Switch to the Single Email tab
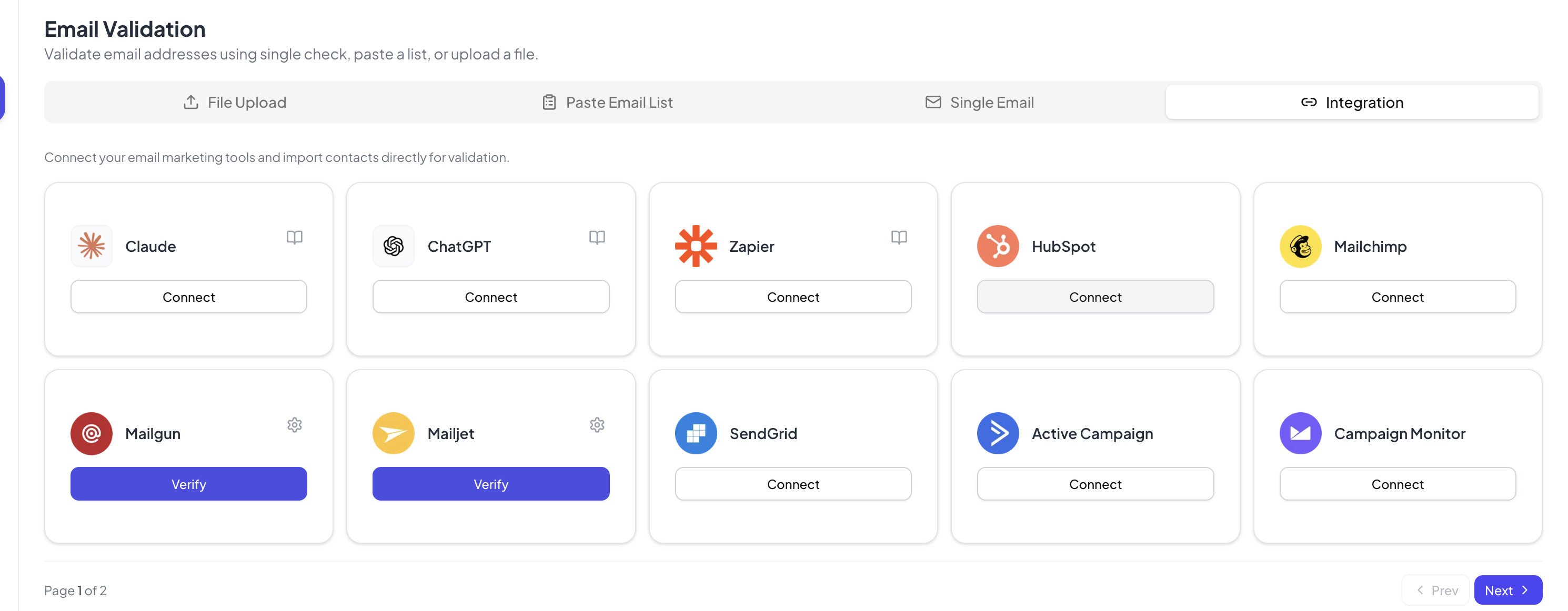 point(979,102)
